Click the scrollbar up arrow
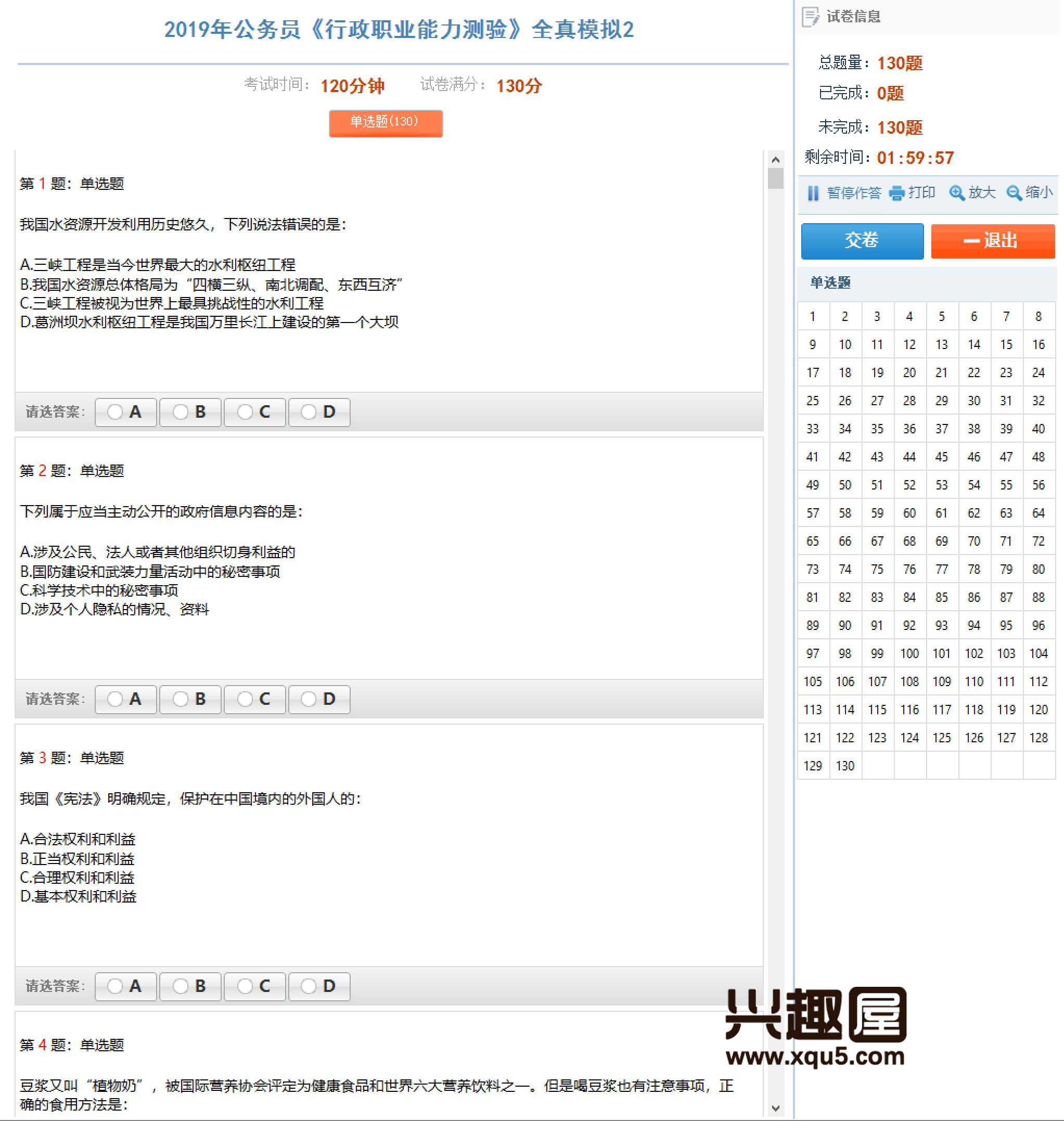Viewport: 1064px width, 1121px height. pyautogui.click(x=776, y=160)
